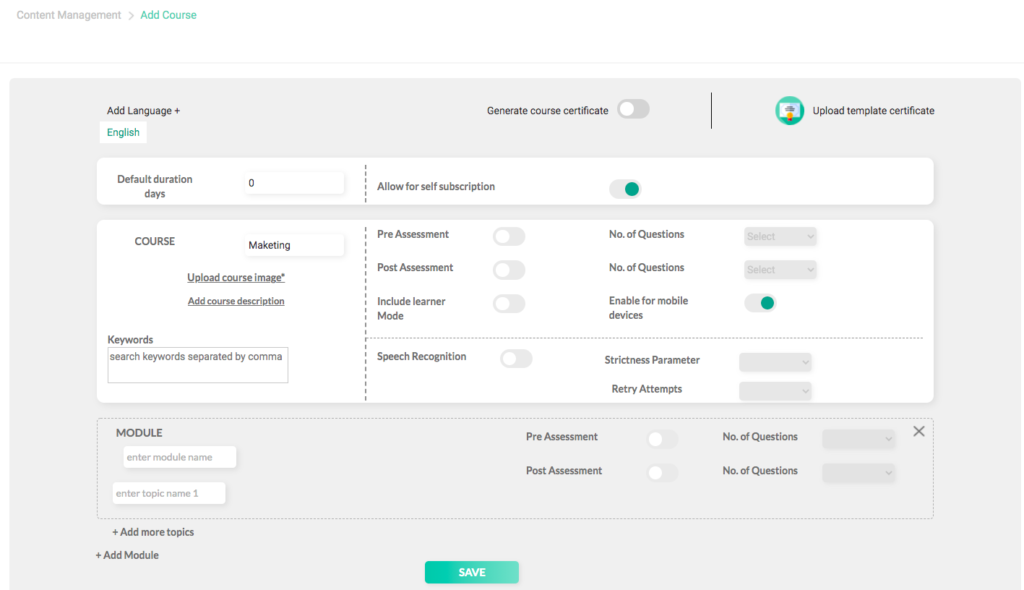This screenshot has width=1024, height=590.
Task: Switch on Speech Recognition toggle
Action: point(516,358)
